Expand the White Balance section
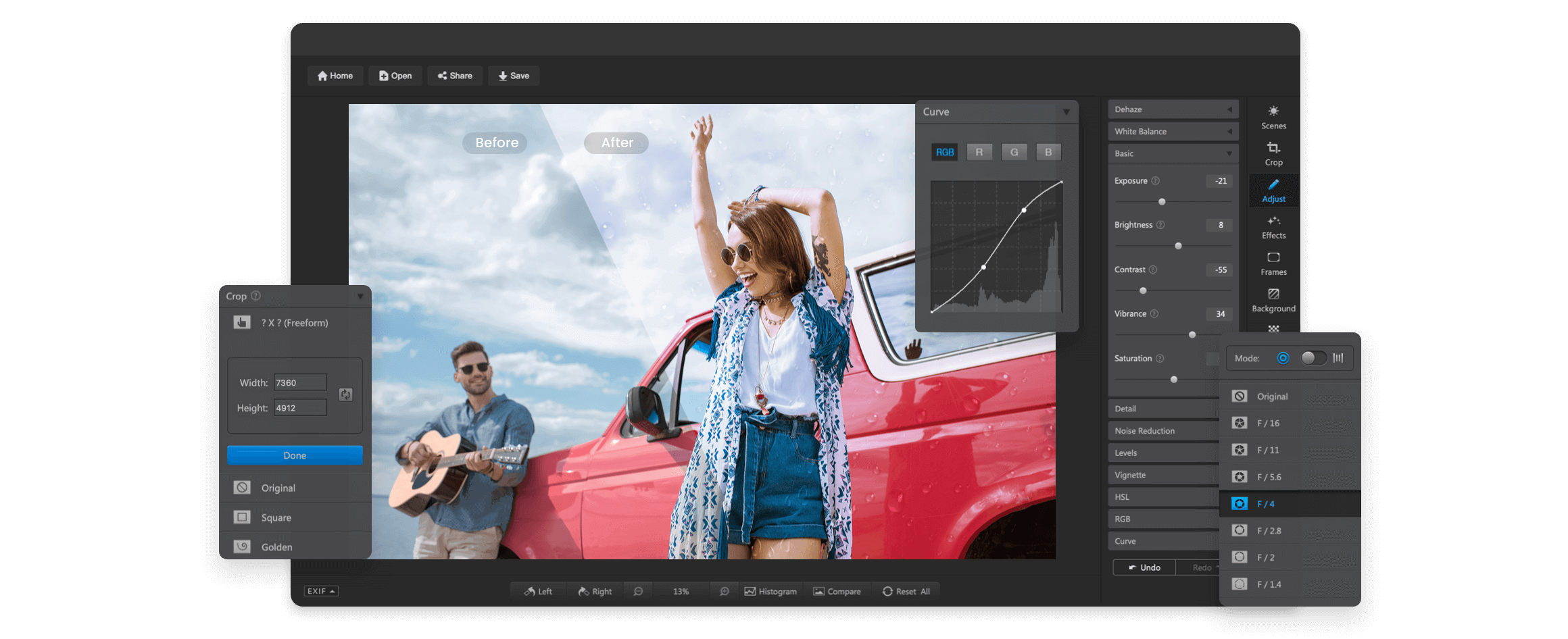 coord(1173,131)
